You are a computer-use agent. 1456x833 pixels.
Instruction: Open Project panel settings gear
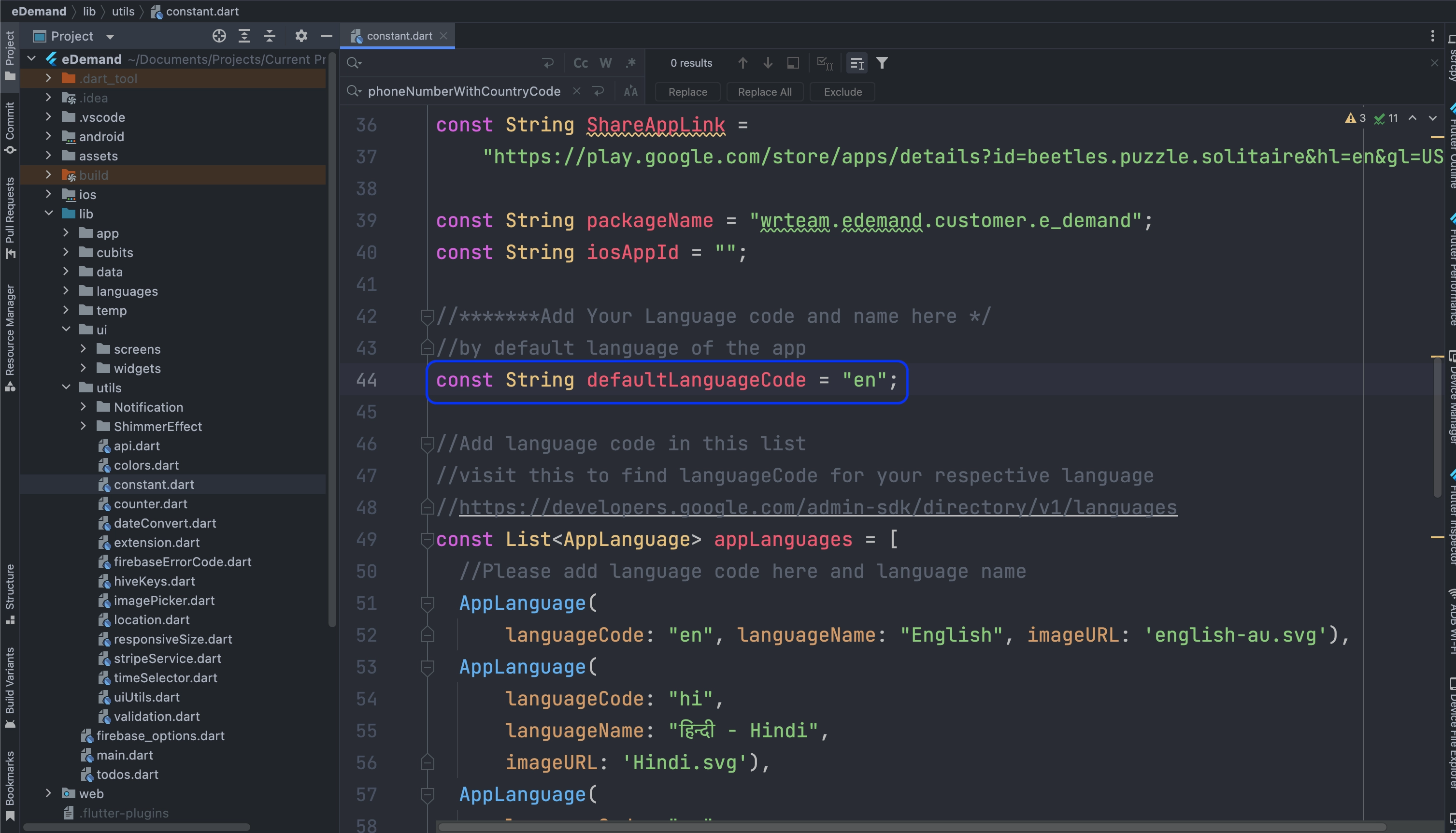point(301,36)
